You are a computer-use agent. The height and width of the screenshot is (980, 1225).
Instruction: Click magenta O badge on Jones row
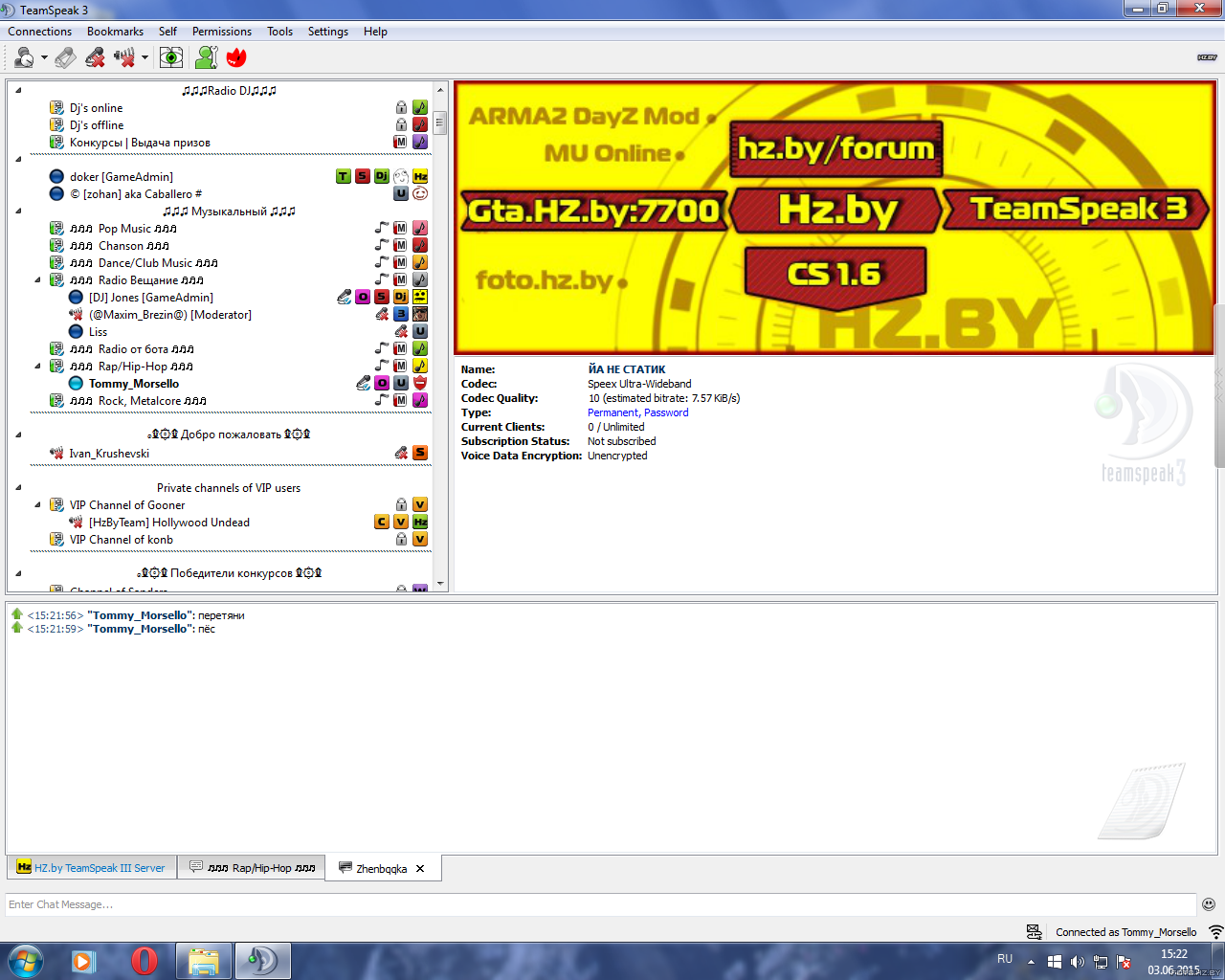363,297
